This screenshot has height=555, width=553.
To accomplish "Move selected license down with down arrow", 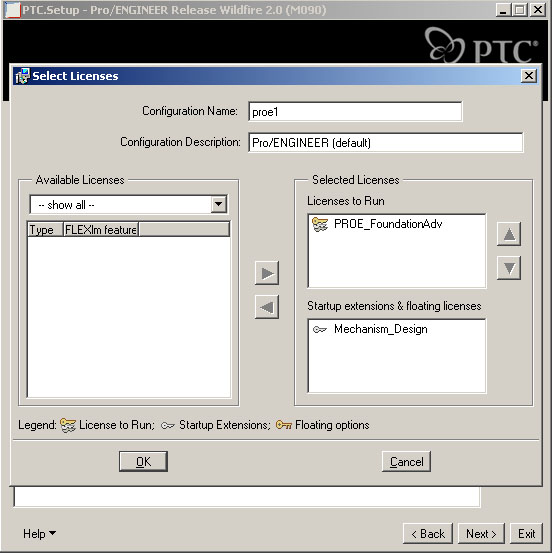I will (x=509, y=268).
